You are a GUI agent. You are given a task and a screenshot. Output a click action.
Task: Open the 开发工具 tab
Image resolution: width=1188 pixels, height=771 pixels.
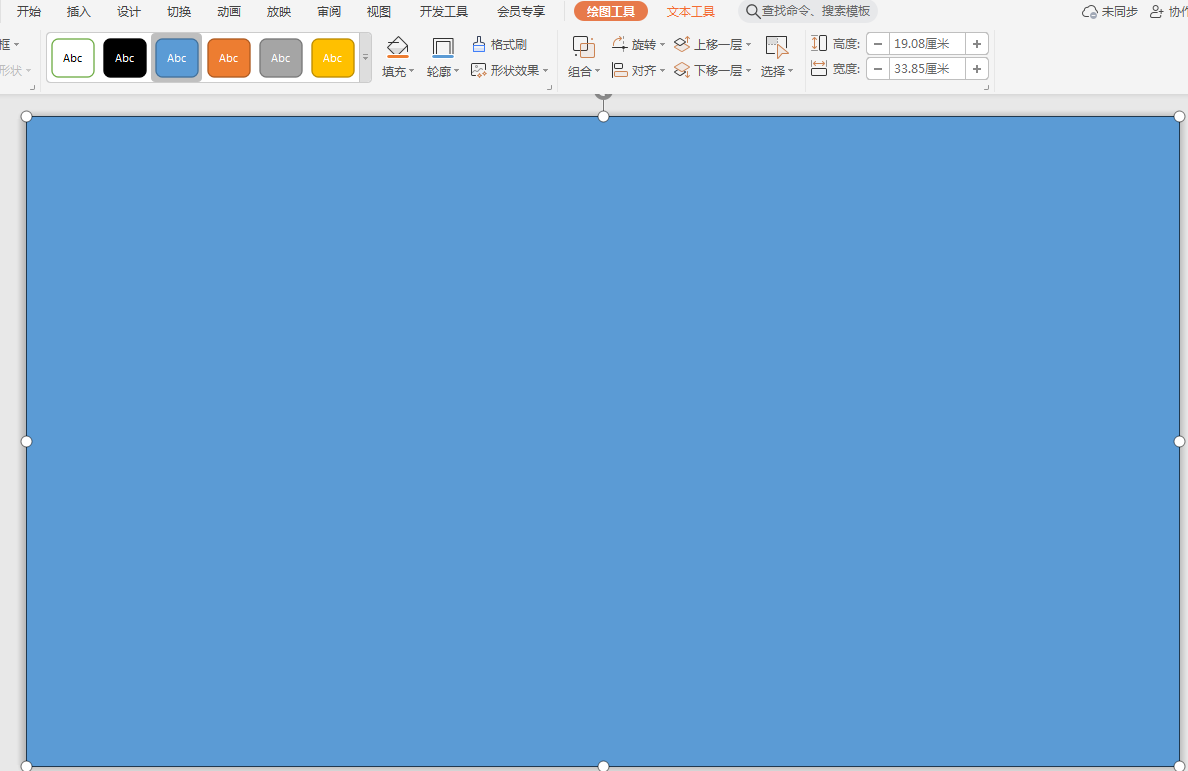point(444,11)
